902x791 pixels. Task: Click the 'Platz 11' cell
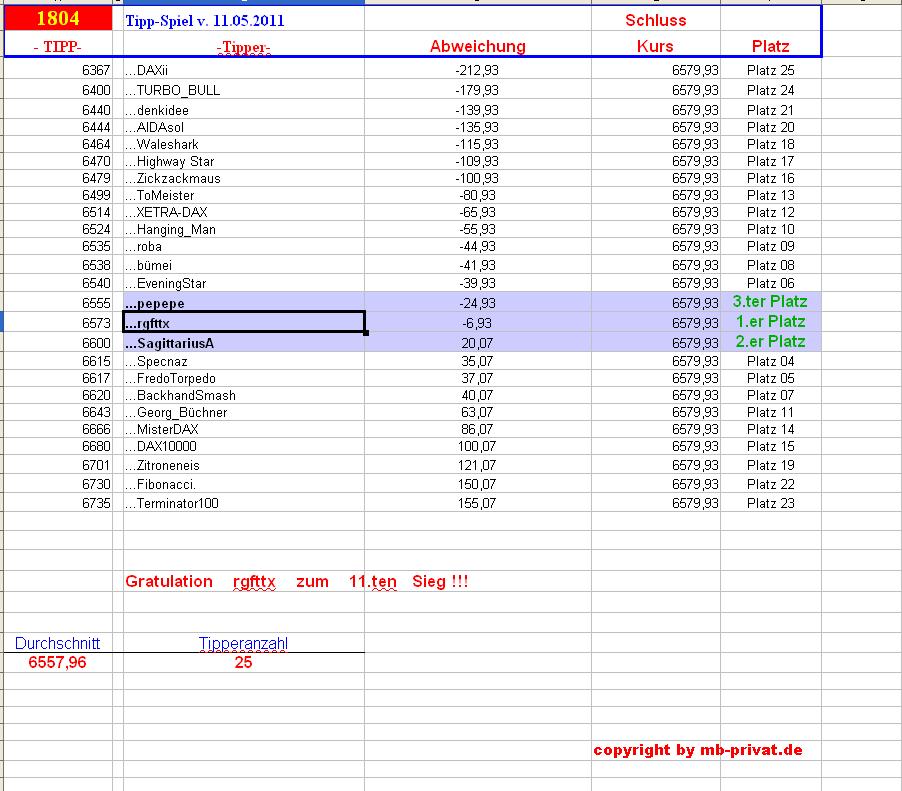point(771,412)
